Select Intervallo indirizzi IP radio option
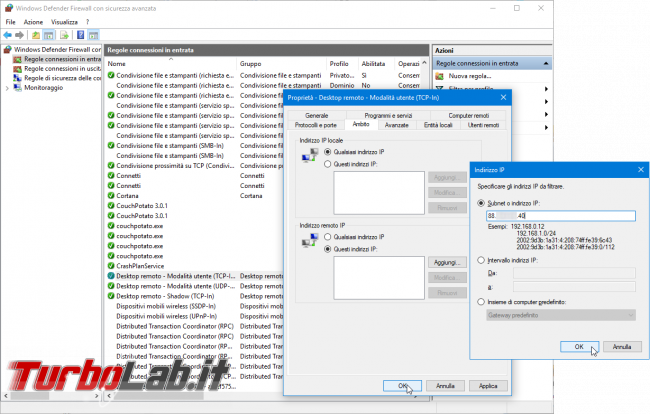This screenshot has width=650, height=414. click(x=481, y=260)
